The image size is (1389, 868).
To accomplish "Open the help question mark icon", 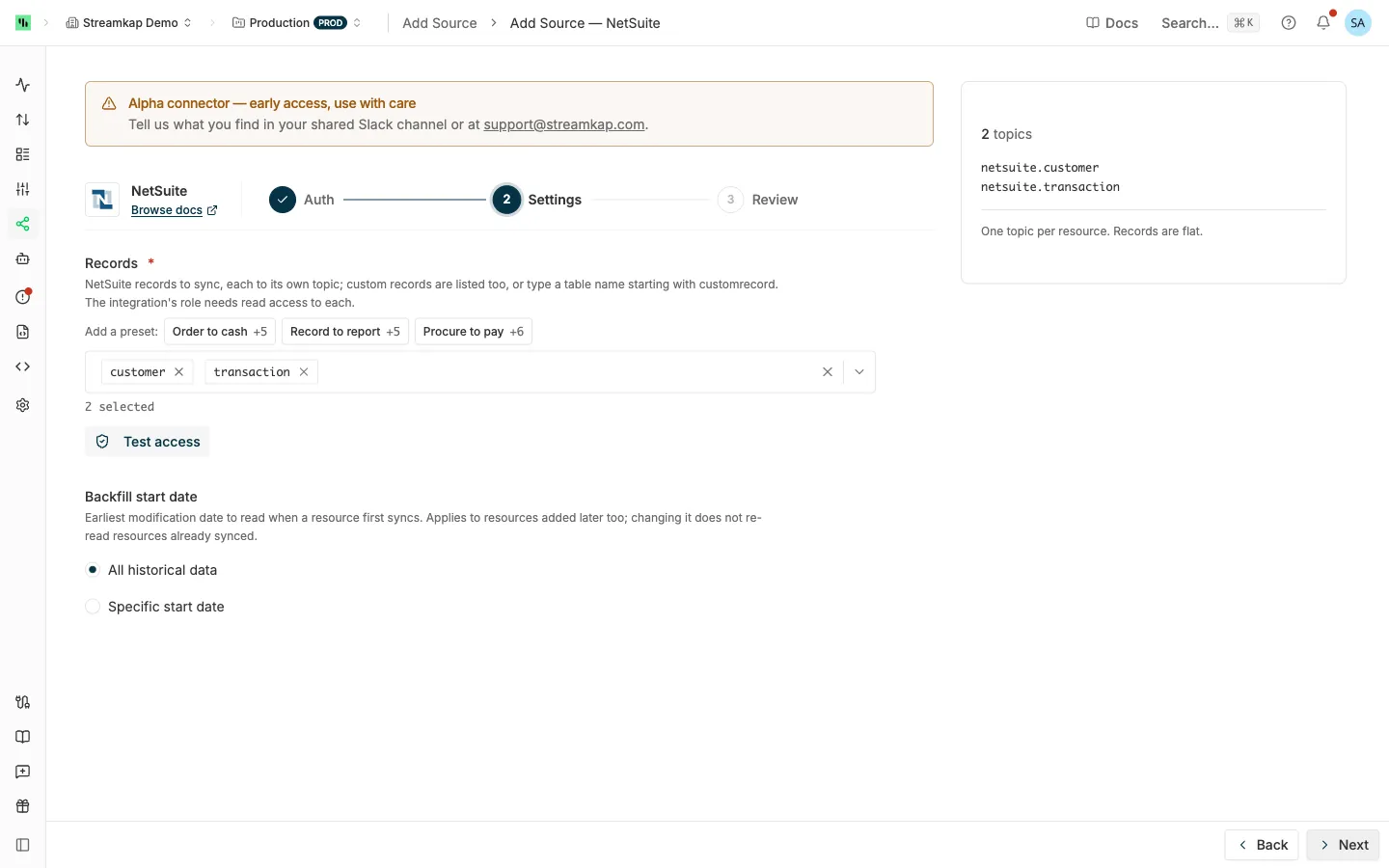I will tap(1289, 23).
